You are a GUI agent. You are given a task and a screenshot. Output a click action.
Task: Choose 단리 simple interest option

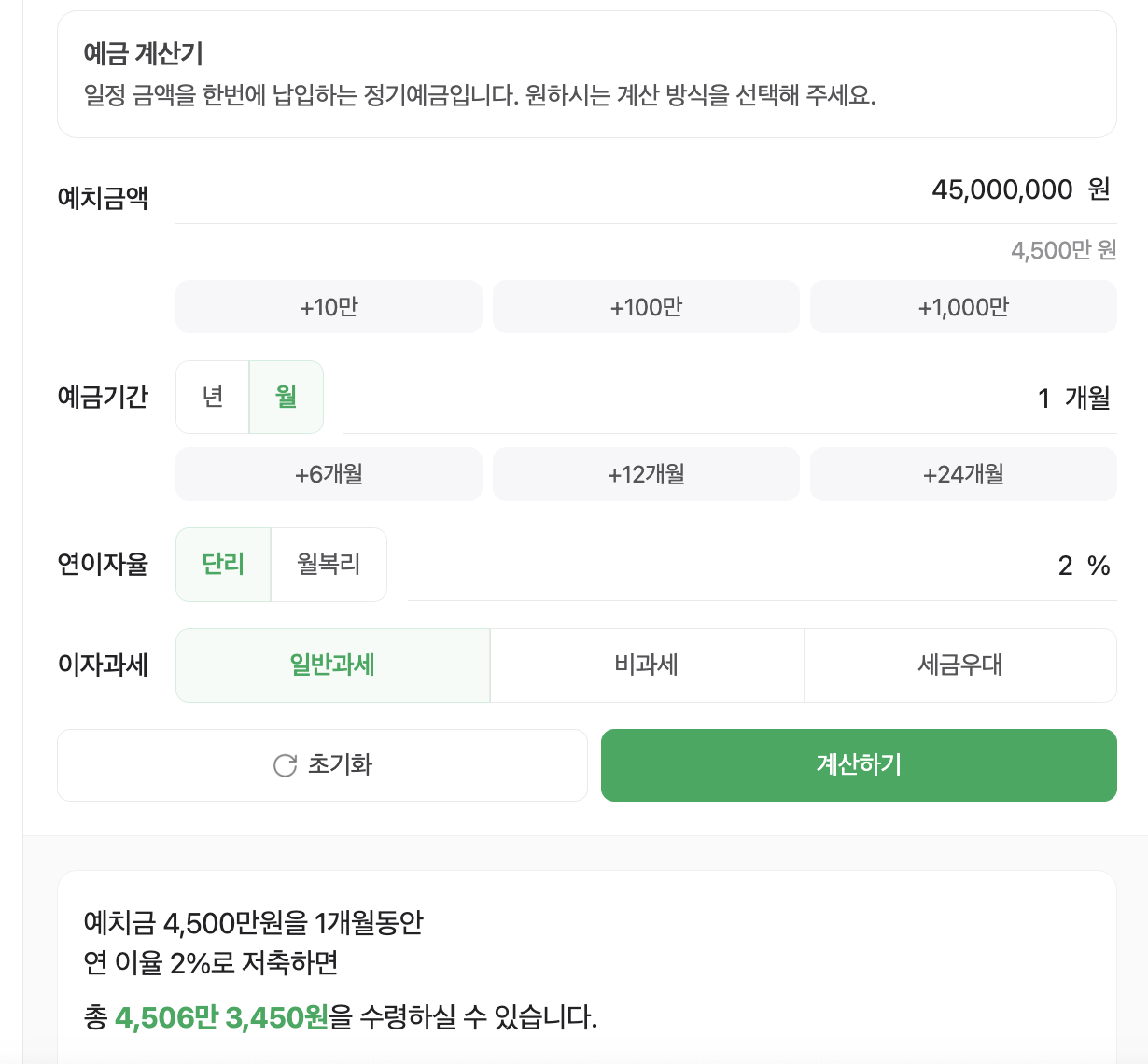[x=223, y=565]
